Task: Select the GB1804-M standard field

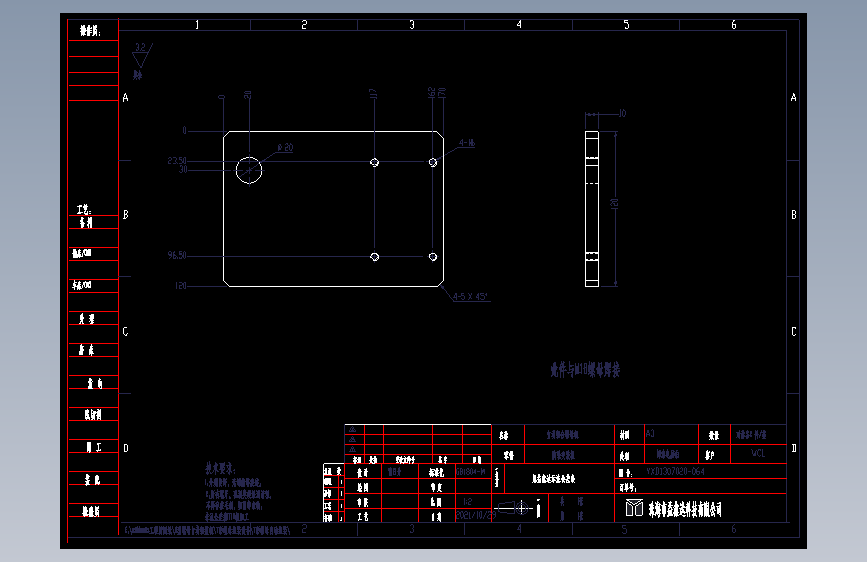Action: 471,472
